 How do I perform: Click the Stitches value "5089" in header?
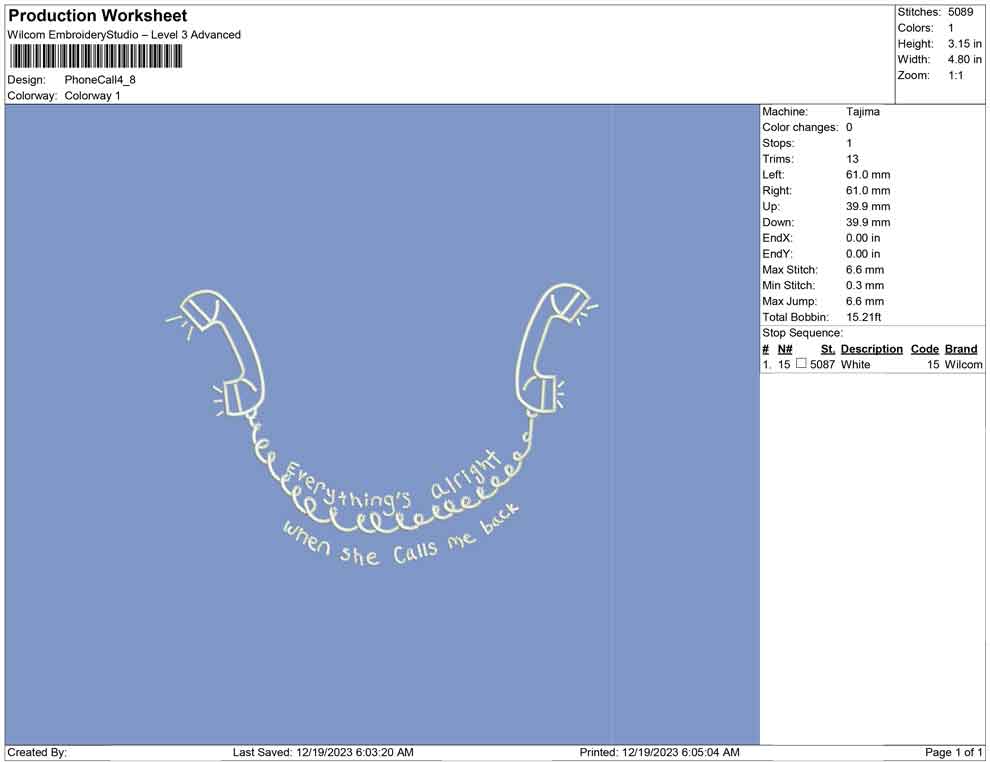point(960,12)
